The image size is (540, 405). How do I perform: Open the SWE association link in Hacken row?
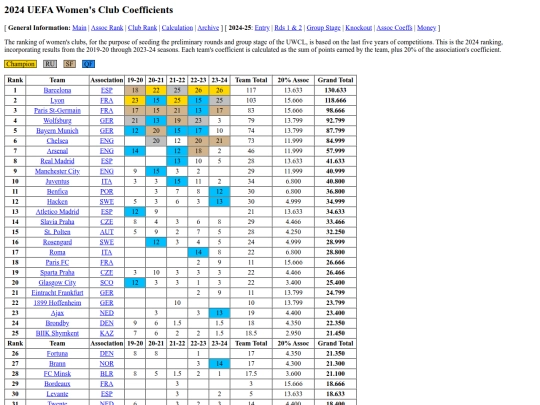[x=107, y=201]
